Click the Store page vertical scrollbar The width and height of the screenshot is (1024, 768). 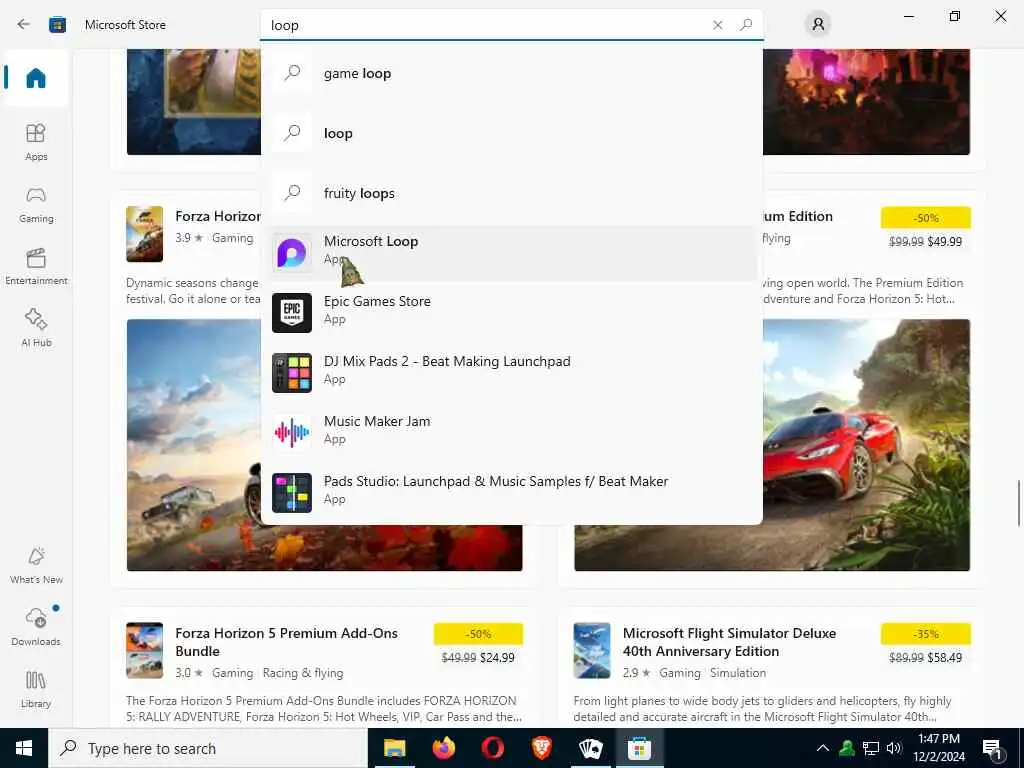tap(1018, 503)
